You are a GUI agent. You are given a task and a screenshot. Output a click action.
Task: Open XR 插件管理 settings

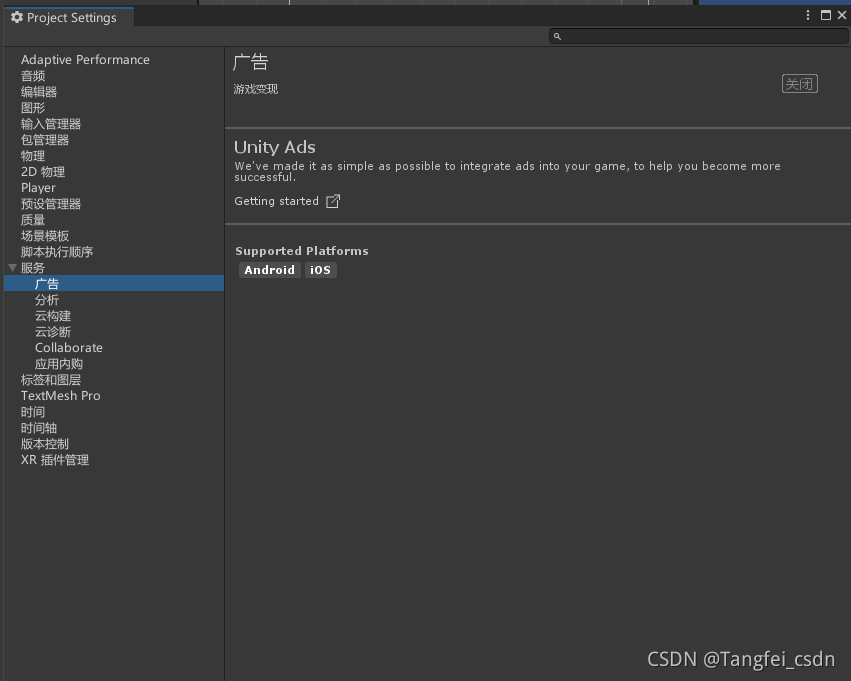[x=54, y=460]
